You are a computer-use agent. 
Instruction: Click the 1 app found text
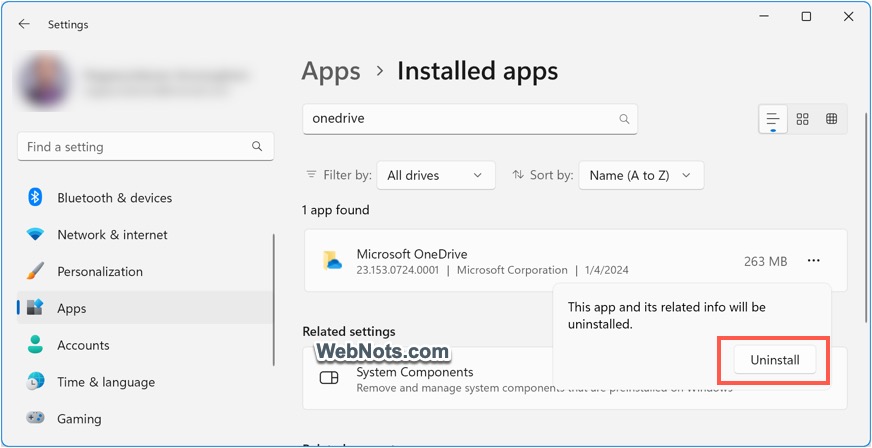tap(335, 210)
